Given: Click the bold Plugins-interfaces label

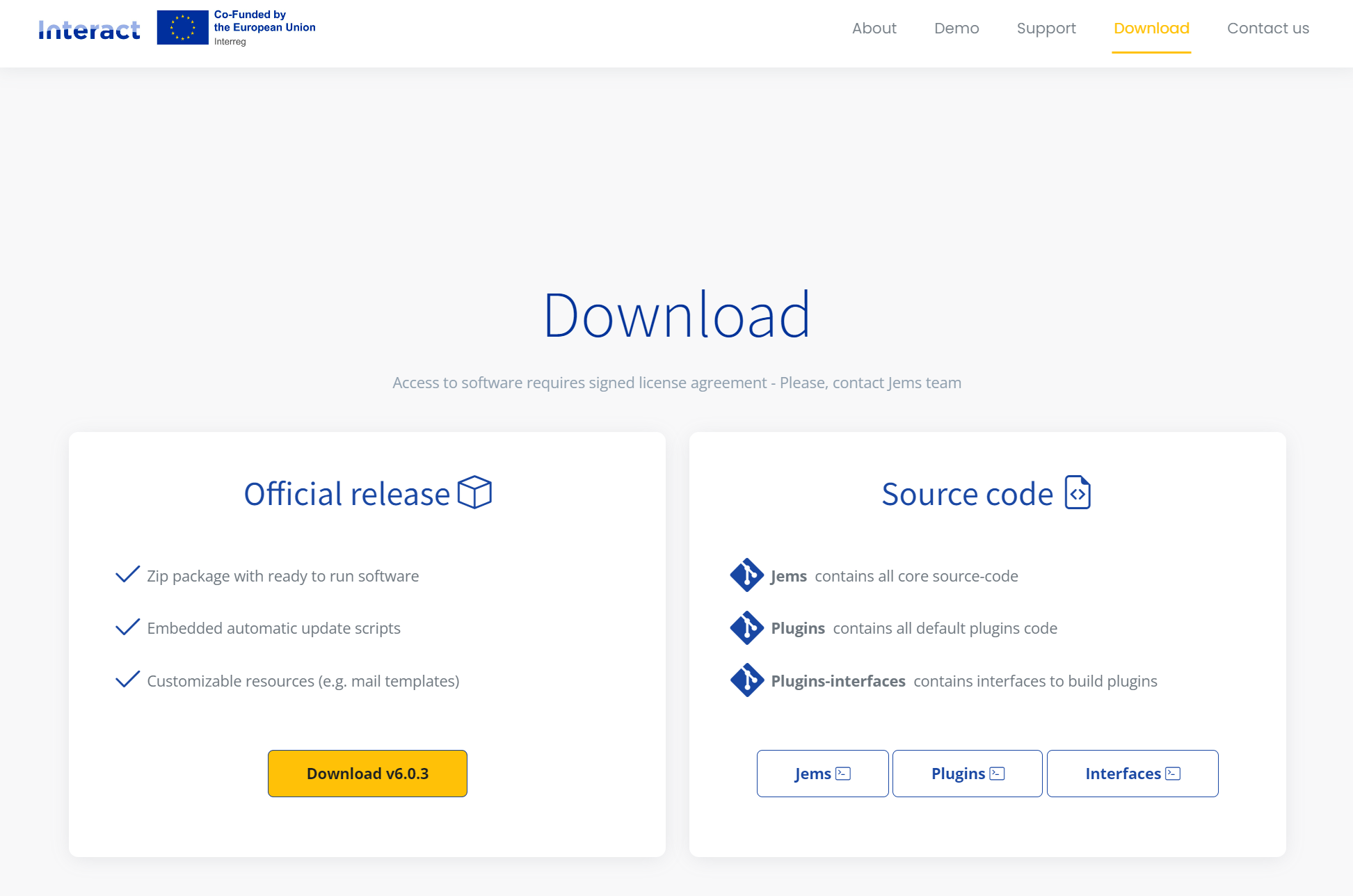Looking at the screenshot, I should click(x=838, y=681).
